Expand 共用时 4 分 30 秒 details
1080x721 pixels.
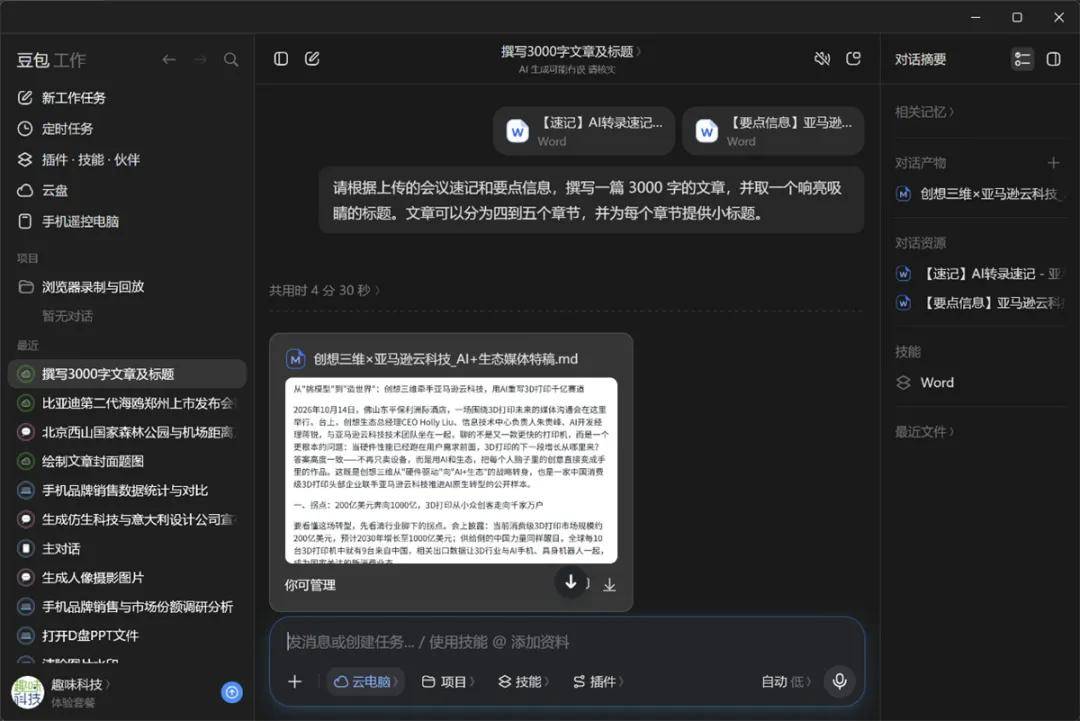tap(324, 291)
